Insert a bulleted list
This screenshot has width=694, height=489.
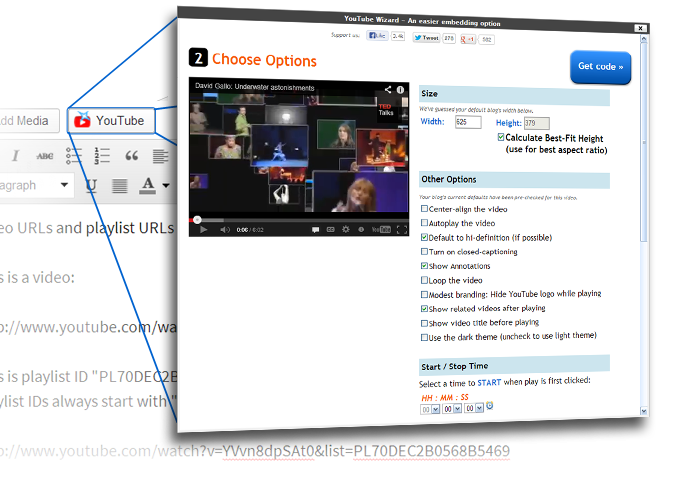73,155
